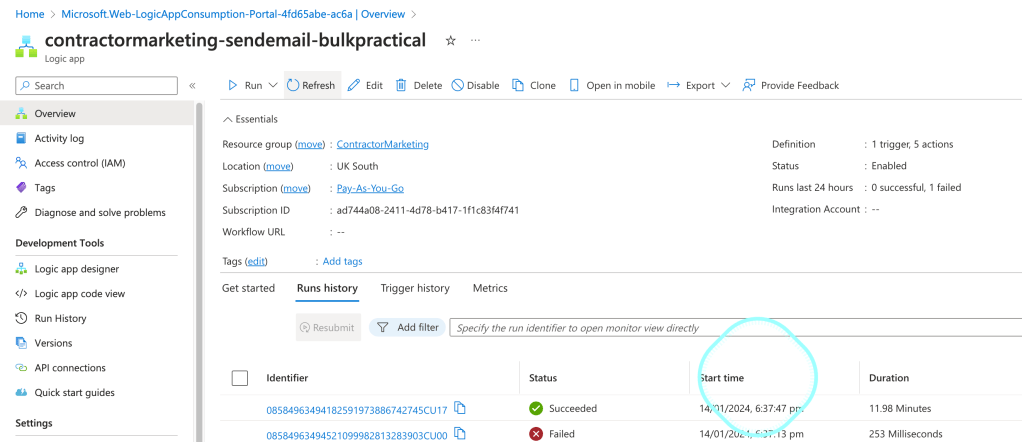Click the Tags purple tag icon
This screenshot has height=442, width=1022.
(22, 188)
